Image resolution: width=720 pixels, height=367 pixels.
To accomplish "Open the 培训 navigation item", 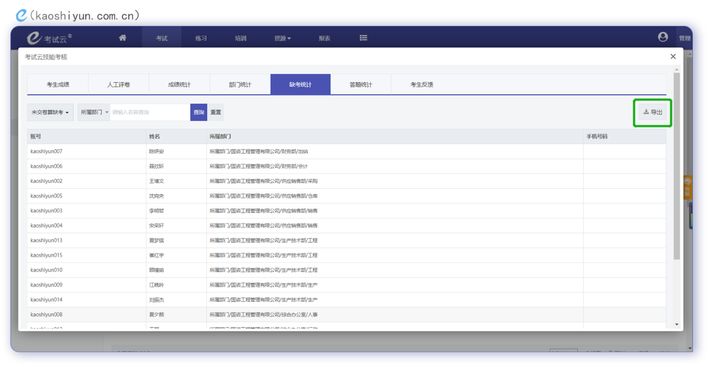I will point(241,38).
